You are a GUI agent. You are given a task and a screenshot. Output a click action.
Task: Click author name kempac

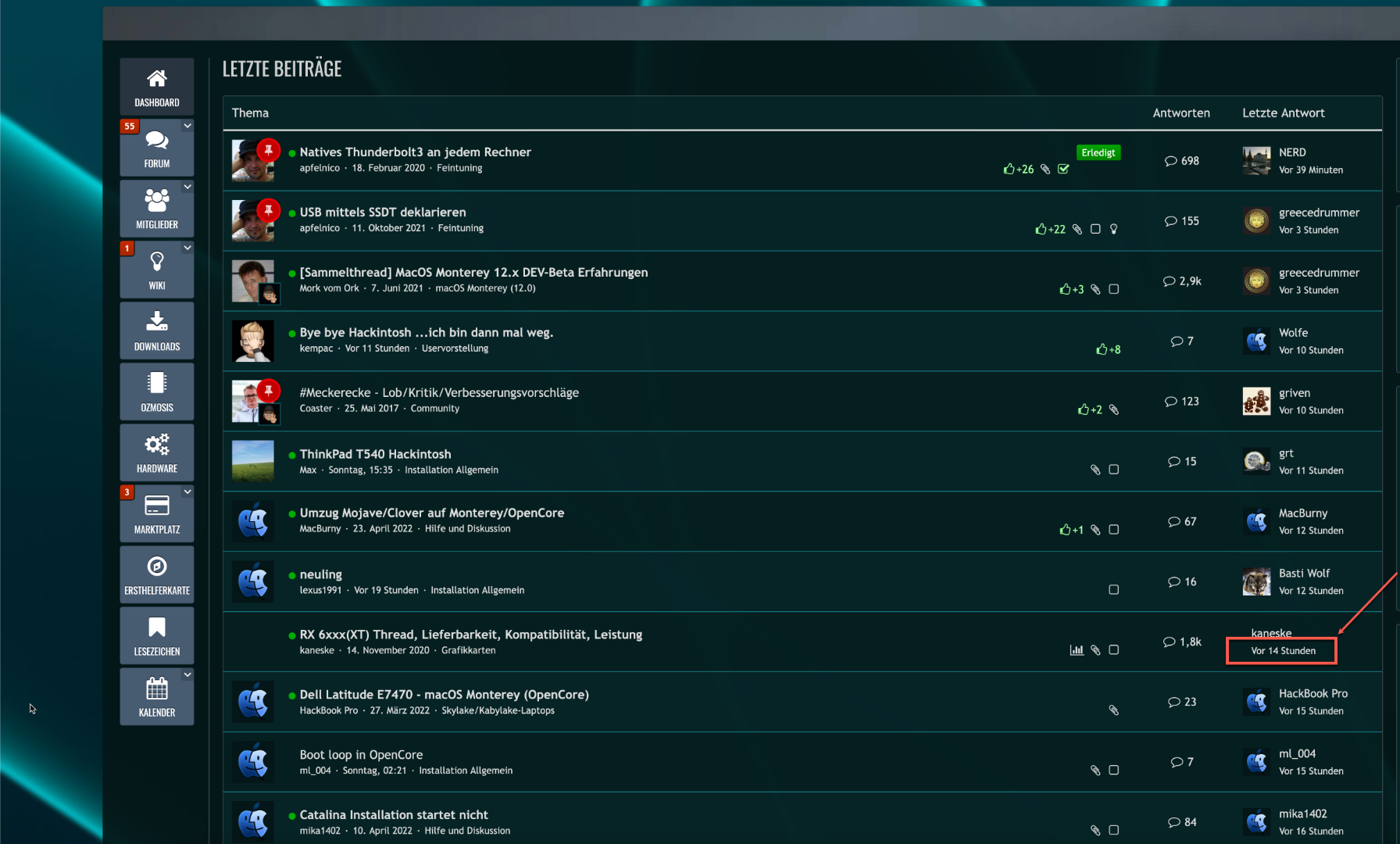316,349
